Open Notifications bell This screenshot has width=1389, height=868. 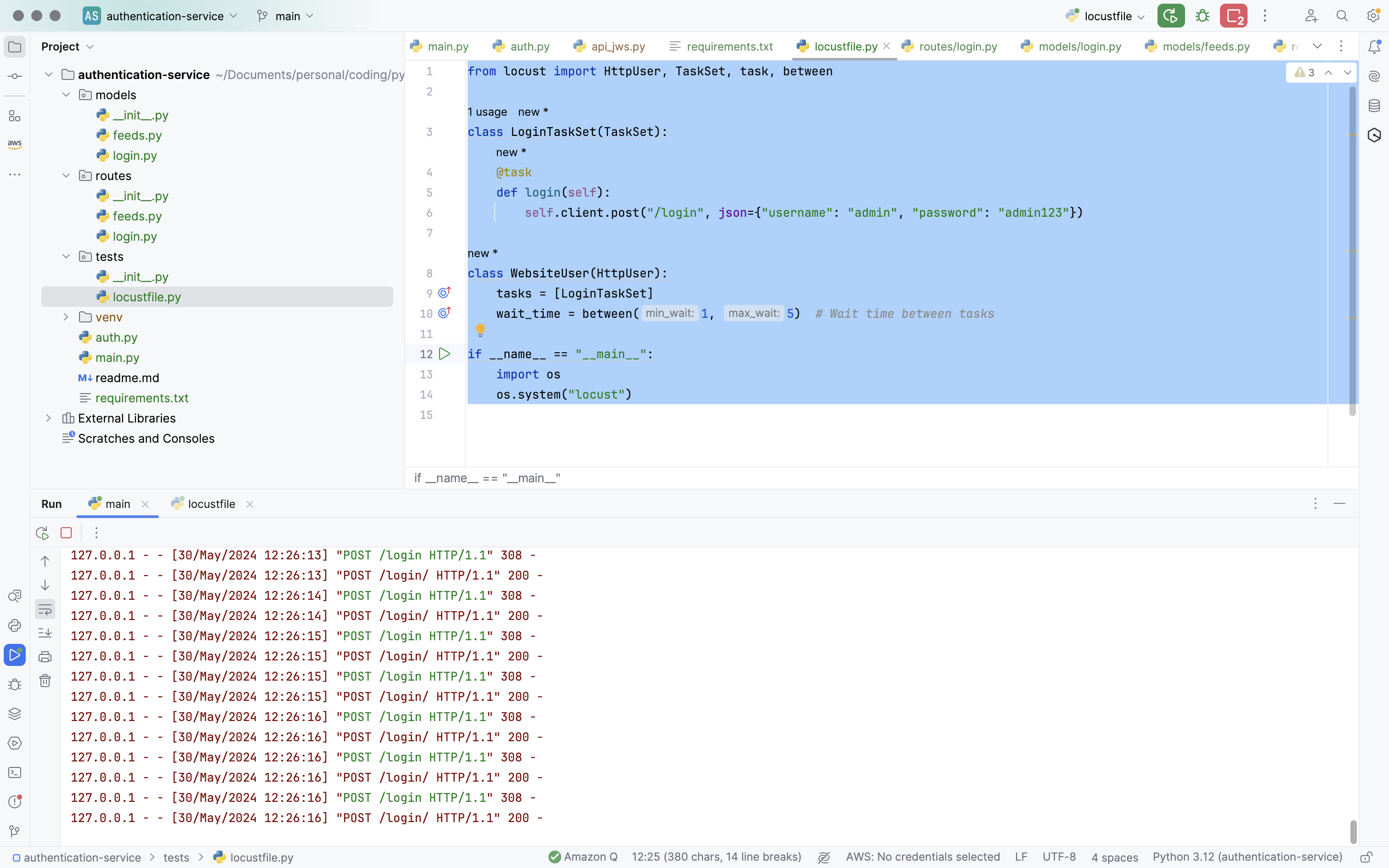(1374, 47)
